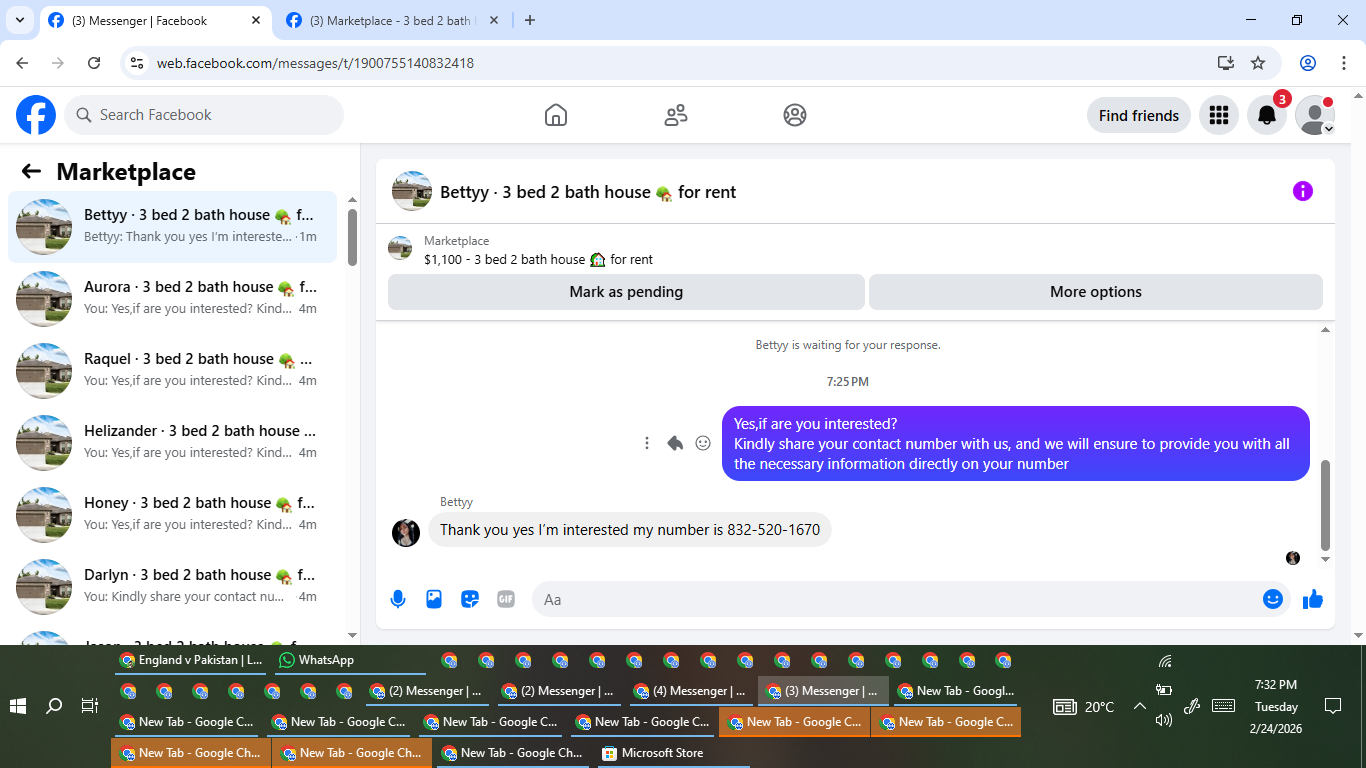Record a voice clip with microphone icon
The image size is (1366, 768).
pos(398,599)
